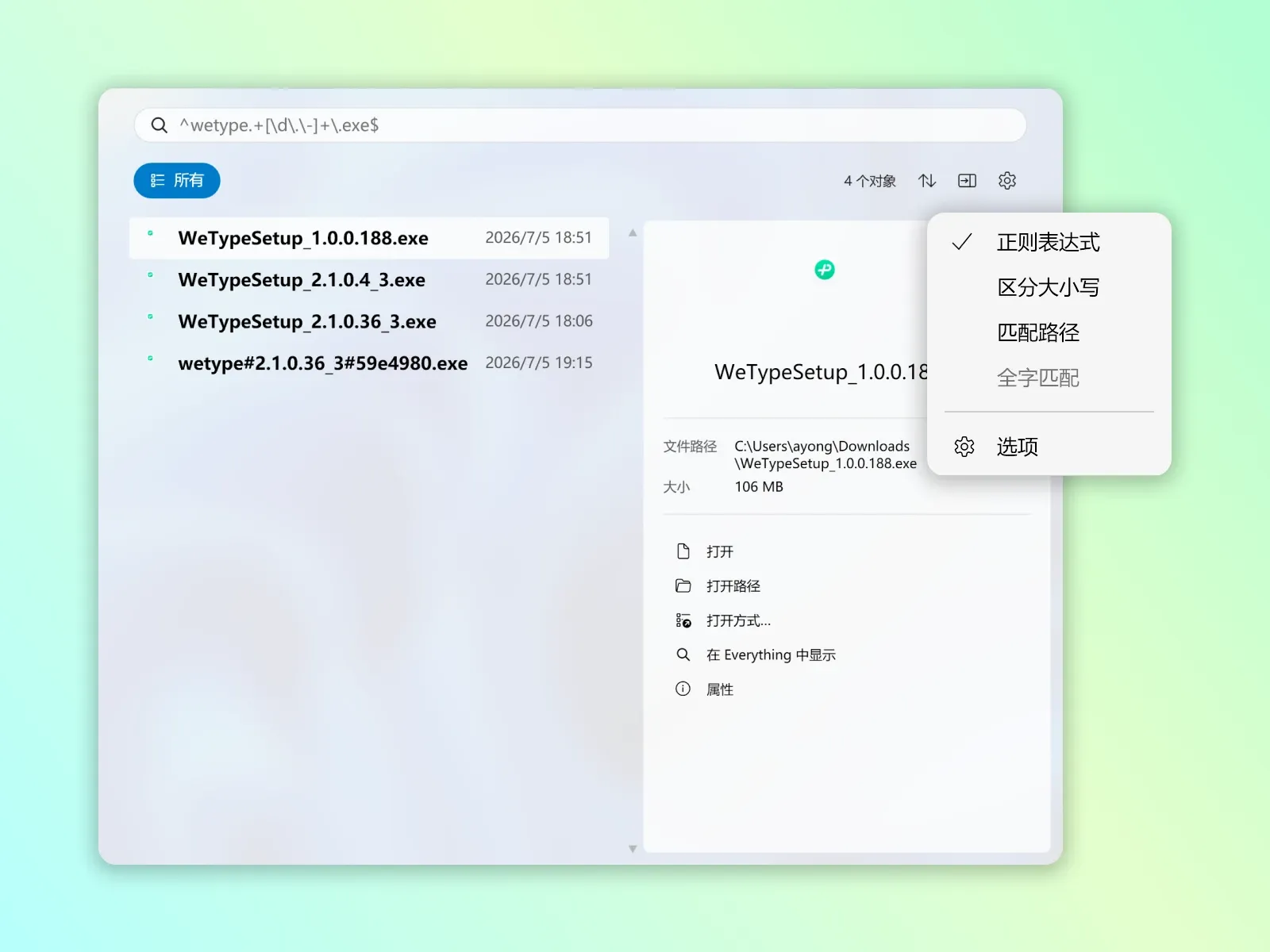
Task: Click the search magnifier icon
Action: [x=159, y=125]
